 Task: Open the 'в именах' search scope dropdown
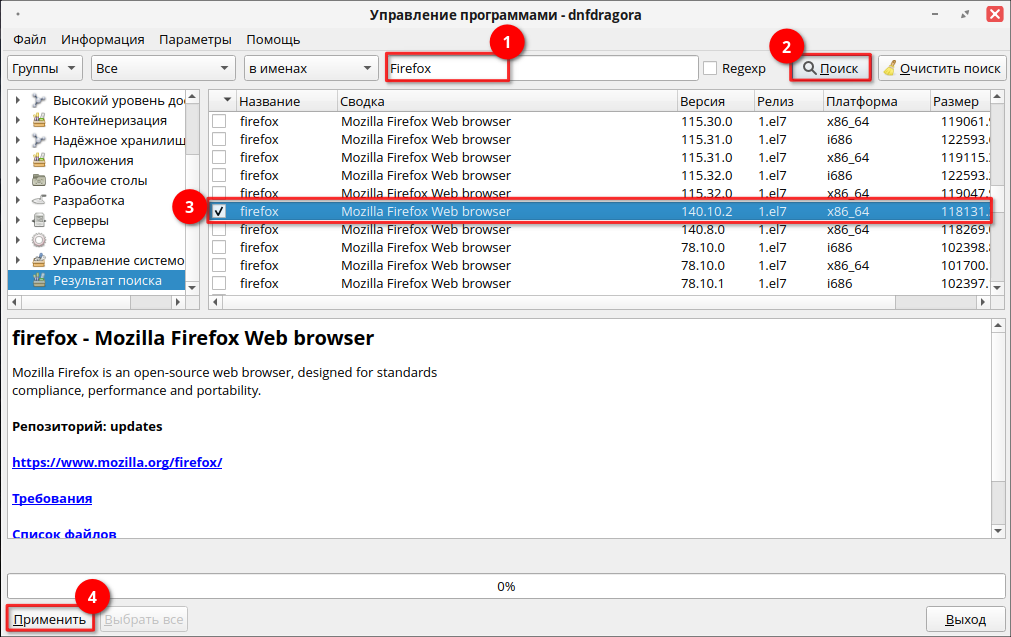click(x=310, y=68)
